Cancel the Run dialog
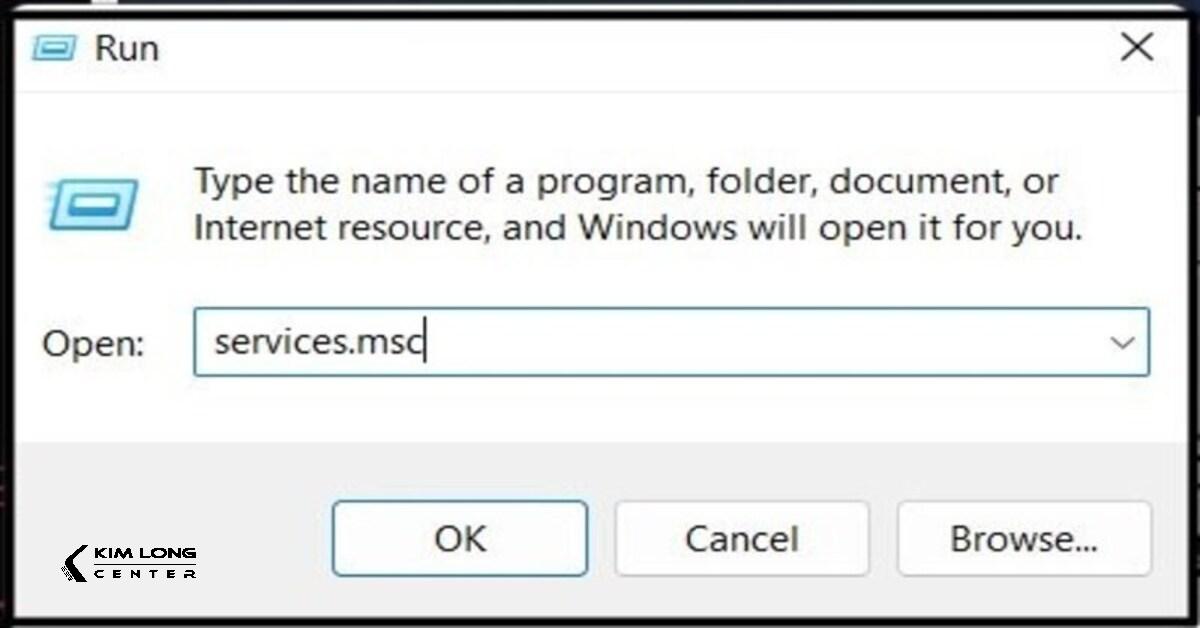 [x=741, y=539]
